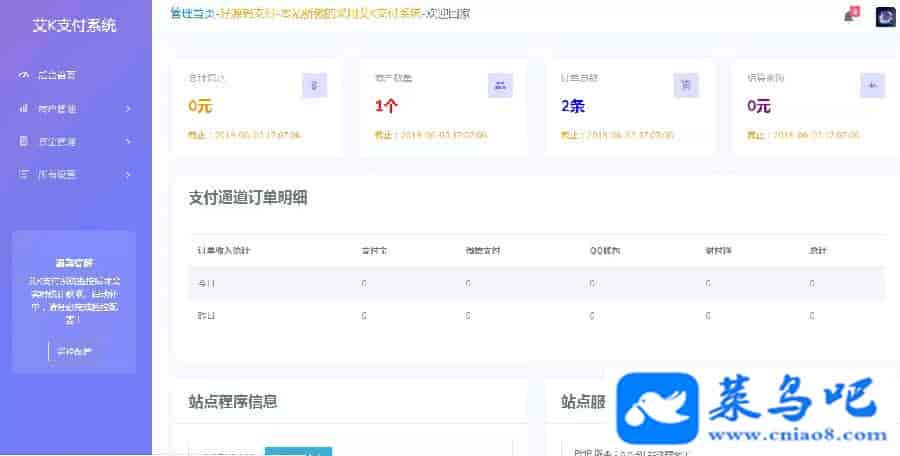Open the notification bell with red badge
Screen dimensions: 900x456
pos(852,14)
